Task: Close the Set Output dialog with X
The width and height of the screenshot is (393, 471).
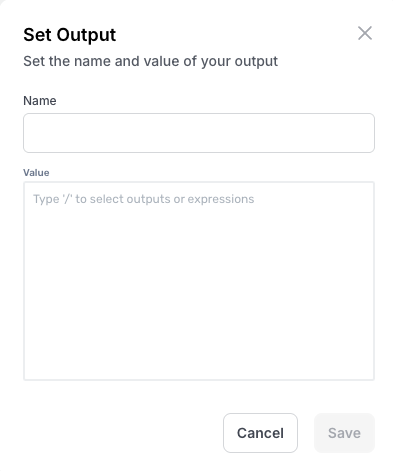Action: [x=365, y=33]
